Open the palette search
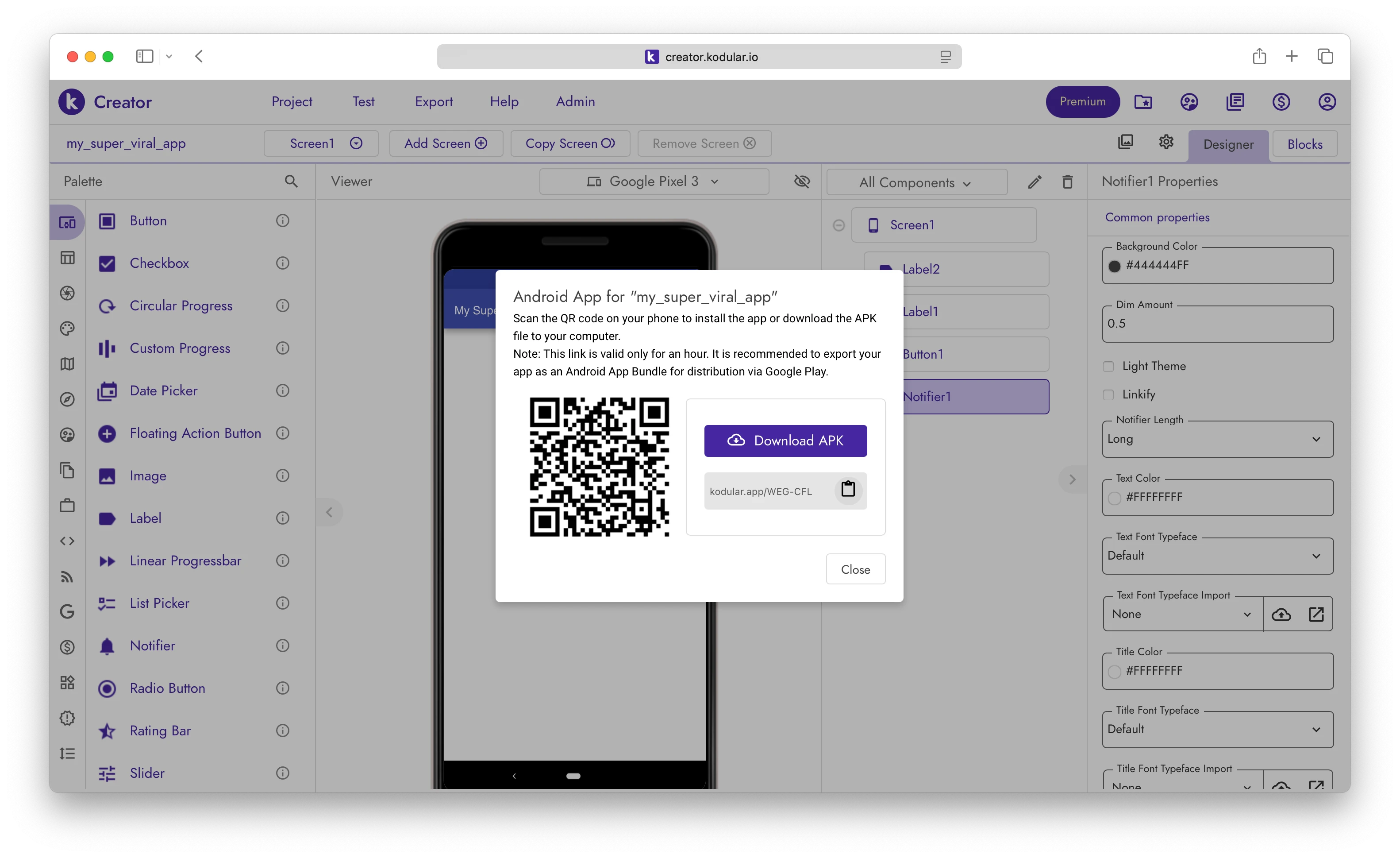 [292, 181]
